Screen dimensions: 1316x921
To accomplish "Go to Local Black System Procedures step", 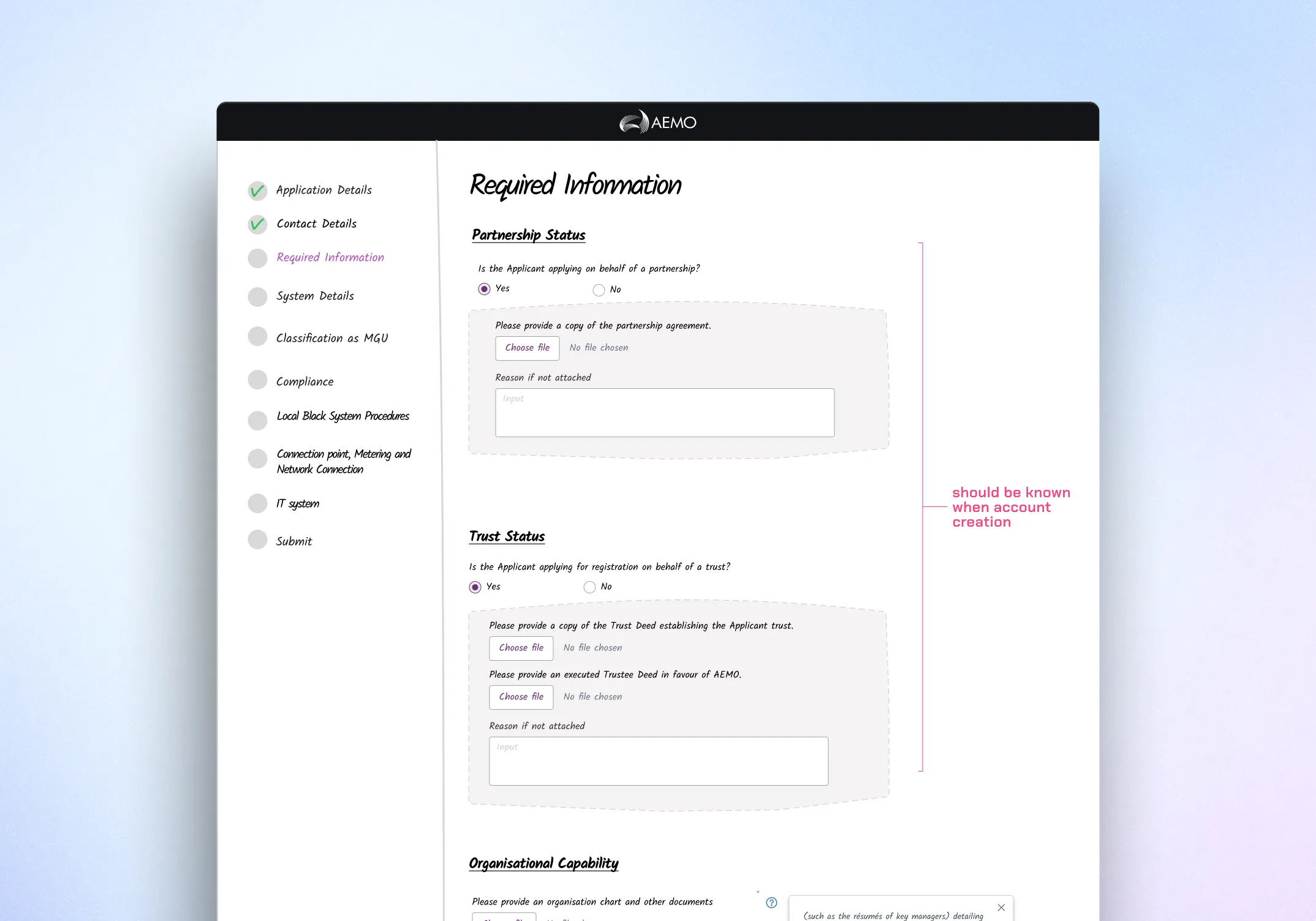I will [342, 416].
